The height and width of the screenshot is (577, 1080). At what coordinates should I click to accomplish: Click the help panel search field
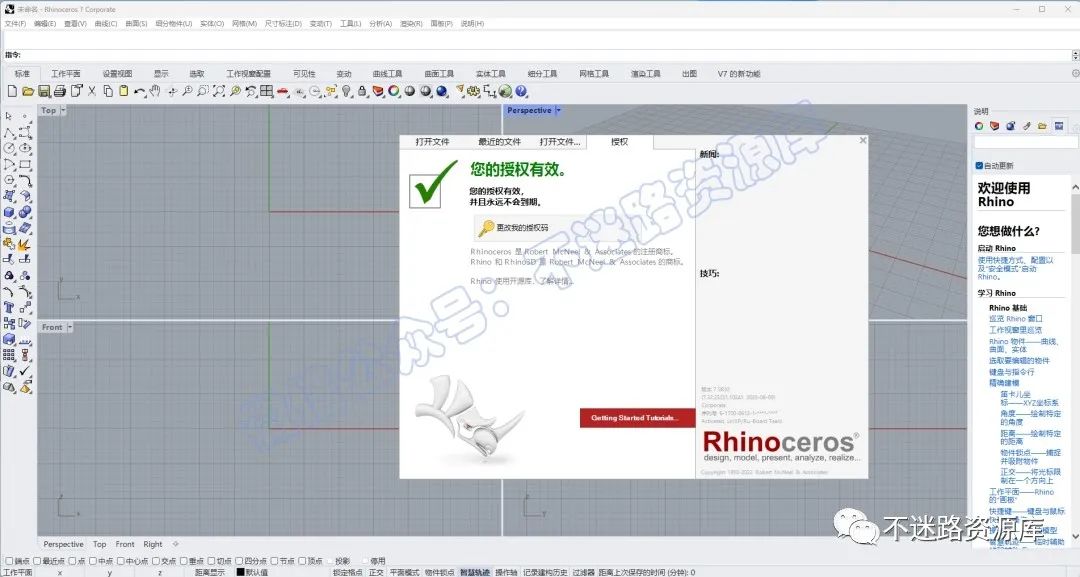tap(1025, 142)
